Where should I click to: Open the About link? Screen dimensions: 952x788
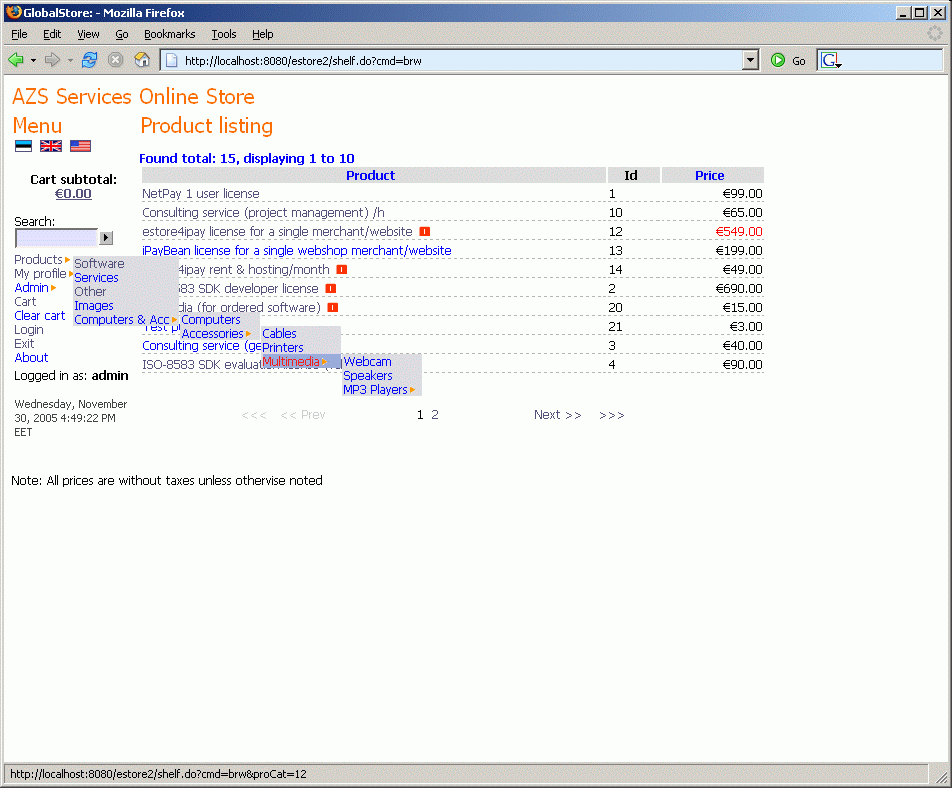tap(31, 358)
